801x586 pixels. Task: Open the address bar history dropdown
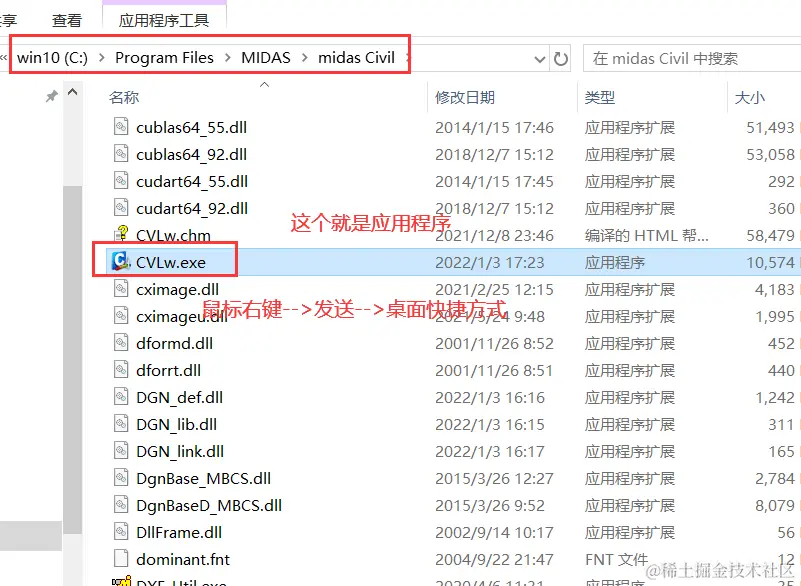click(539, 59)
